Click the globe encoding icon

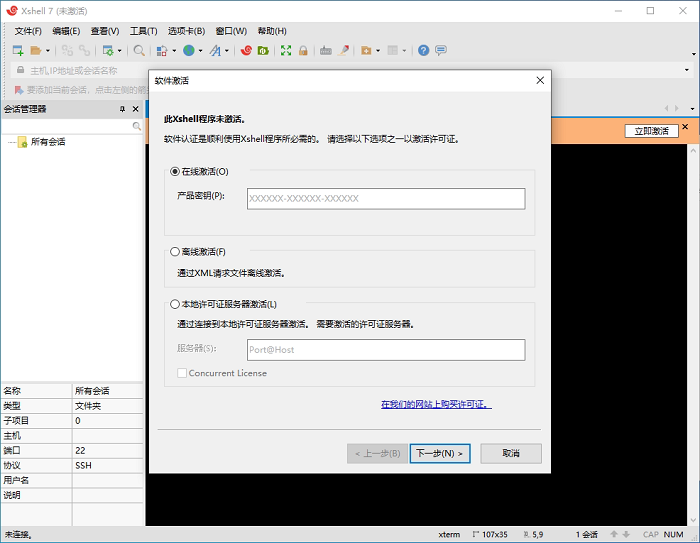coord(189,50)
